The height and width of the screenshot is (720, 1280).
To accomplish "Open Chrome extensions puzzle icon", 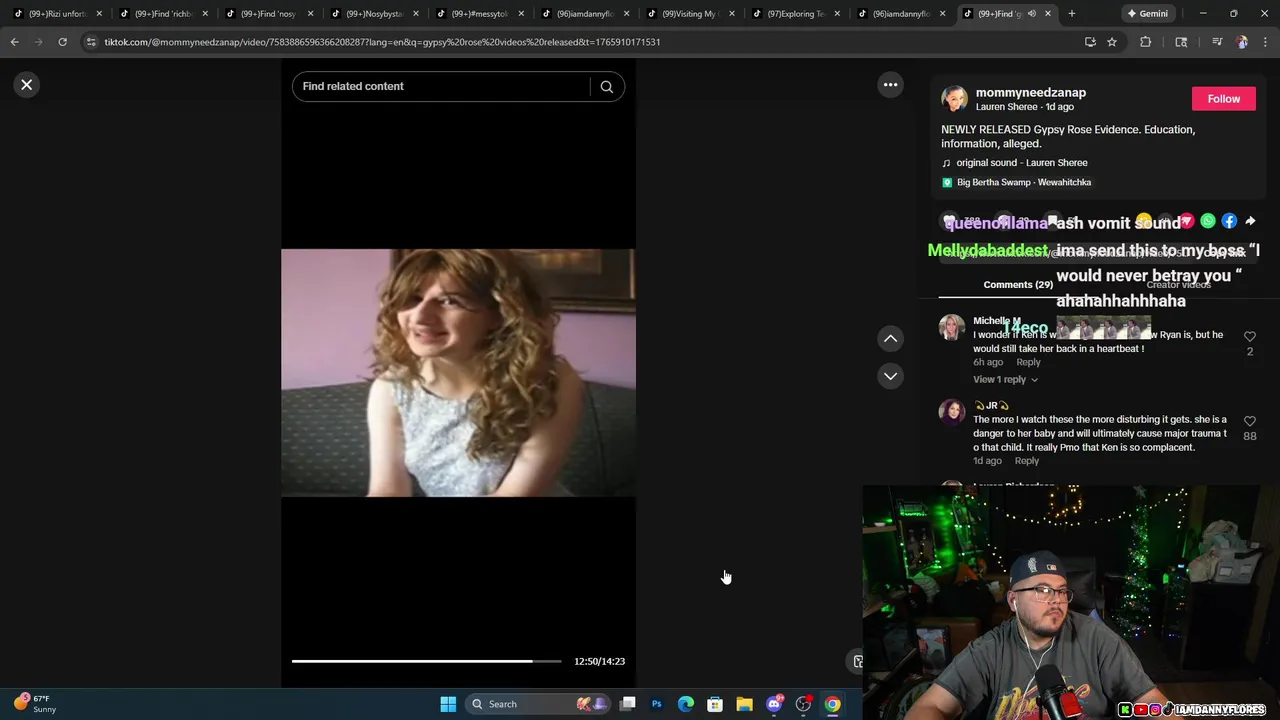I will click(1146, 42).
